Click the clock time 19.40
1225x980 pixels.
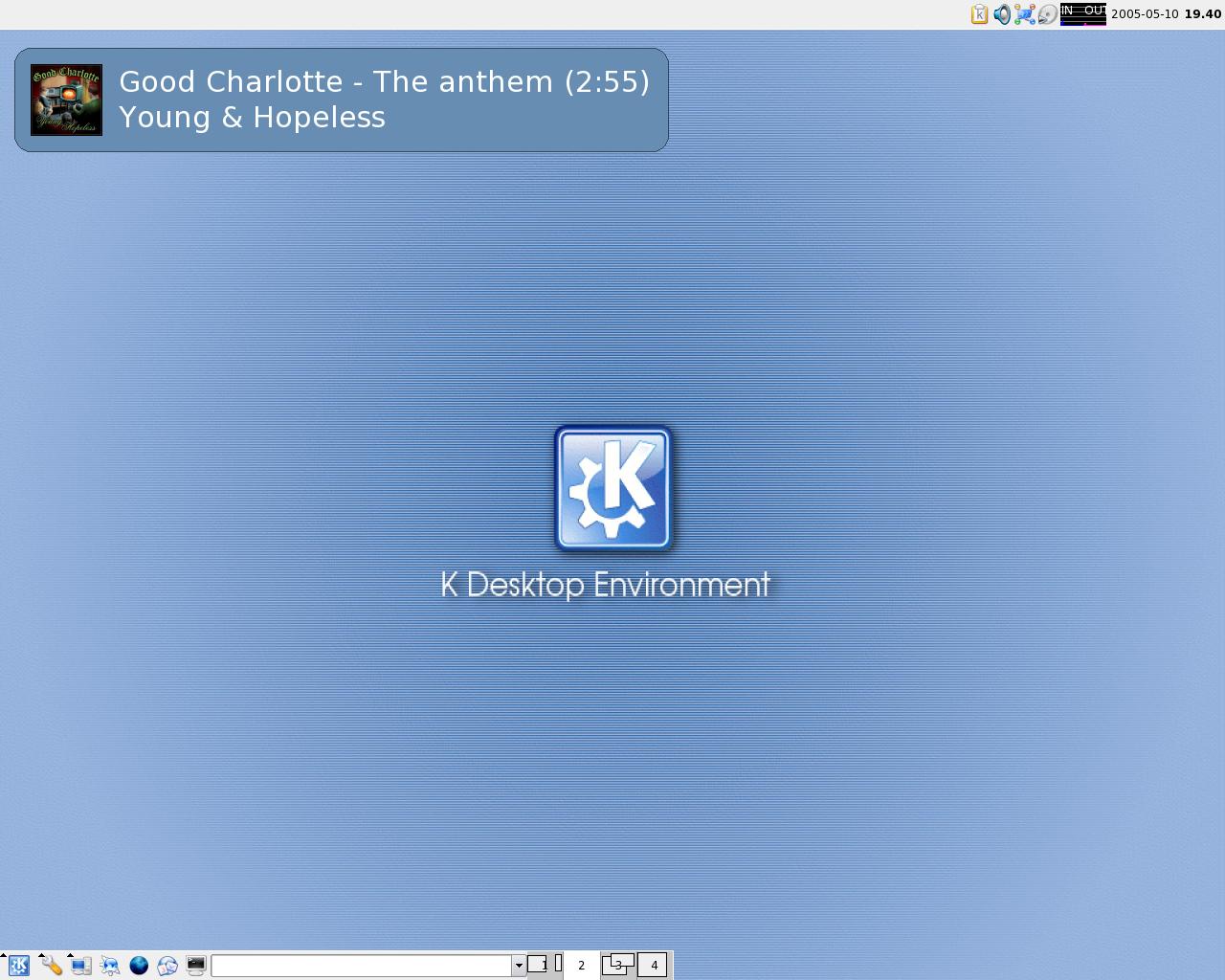click(1203, 14)
